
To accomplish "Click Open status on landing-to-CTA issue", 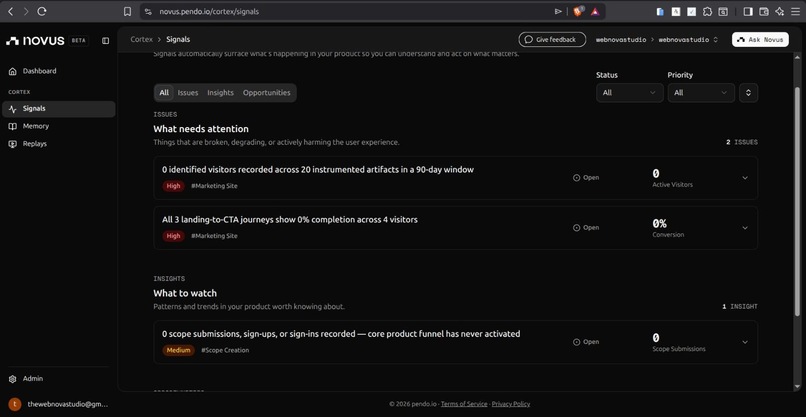I will pos(586,228).
